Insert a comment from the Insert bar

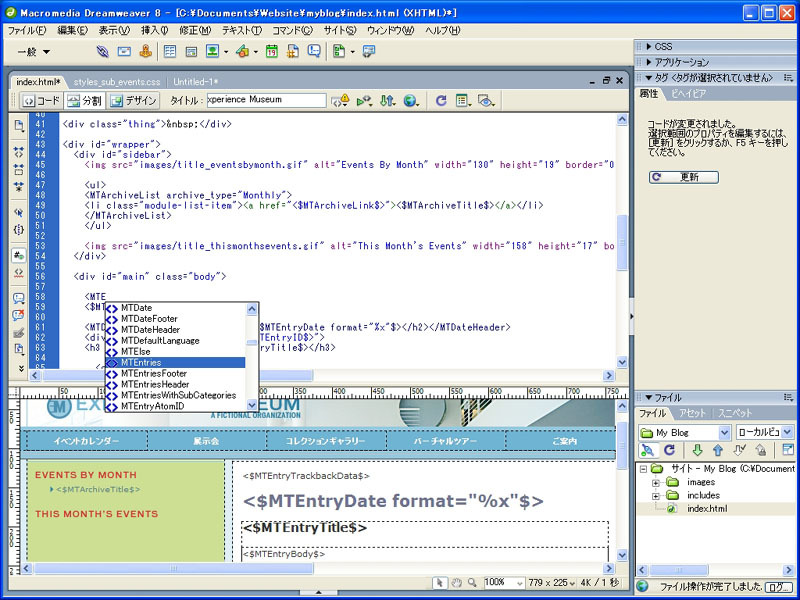[x=314, y=52]
